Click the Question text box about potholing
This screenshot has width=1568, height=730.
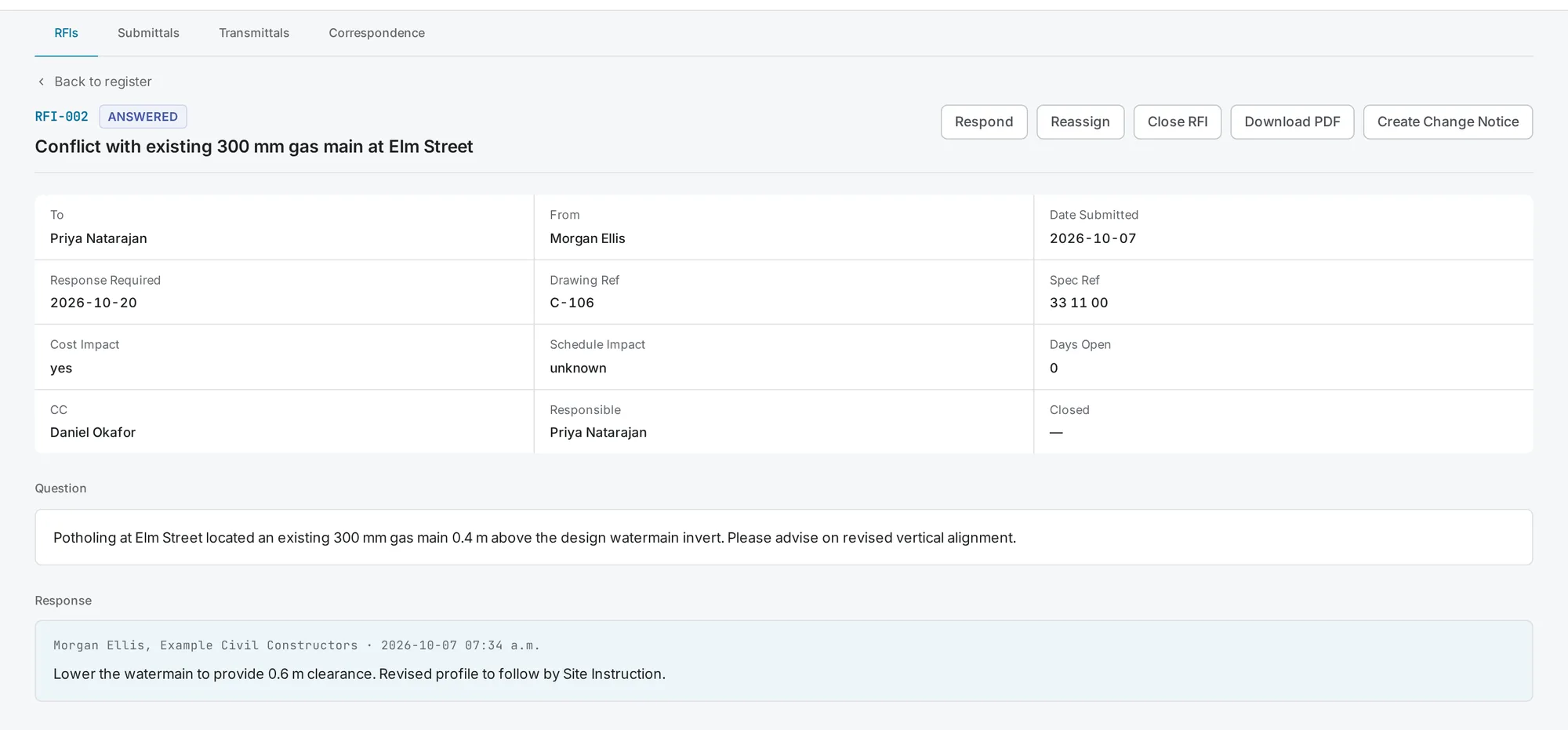784,537
